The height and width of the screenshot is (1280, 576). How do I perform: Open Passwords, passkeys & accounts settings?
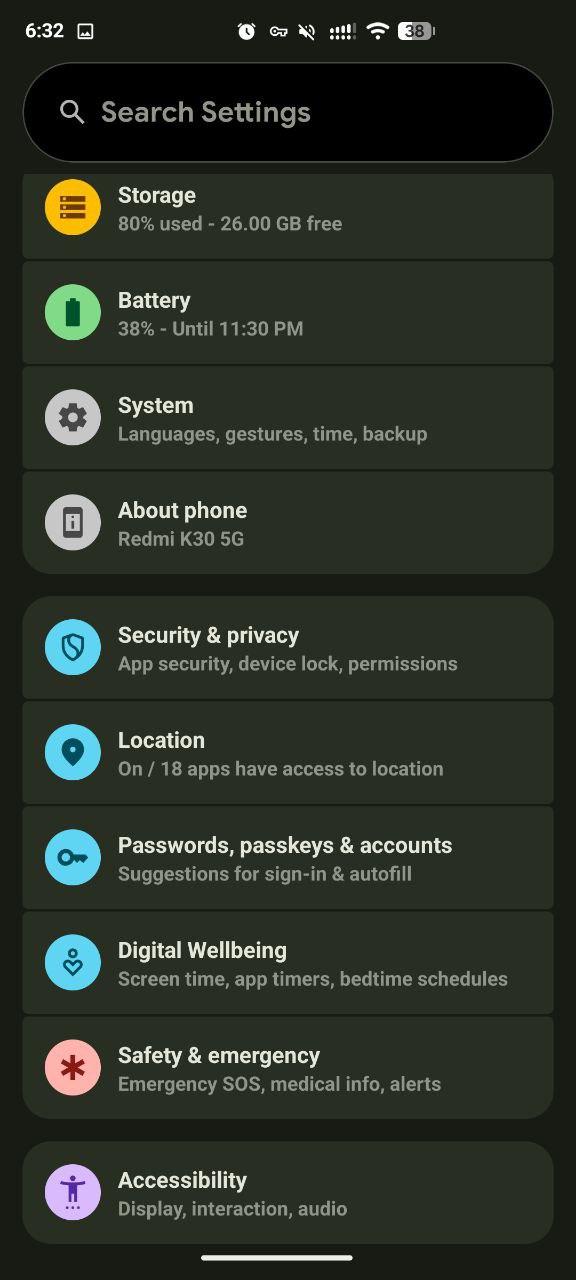point(288,857)
